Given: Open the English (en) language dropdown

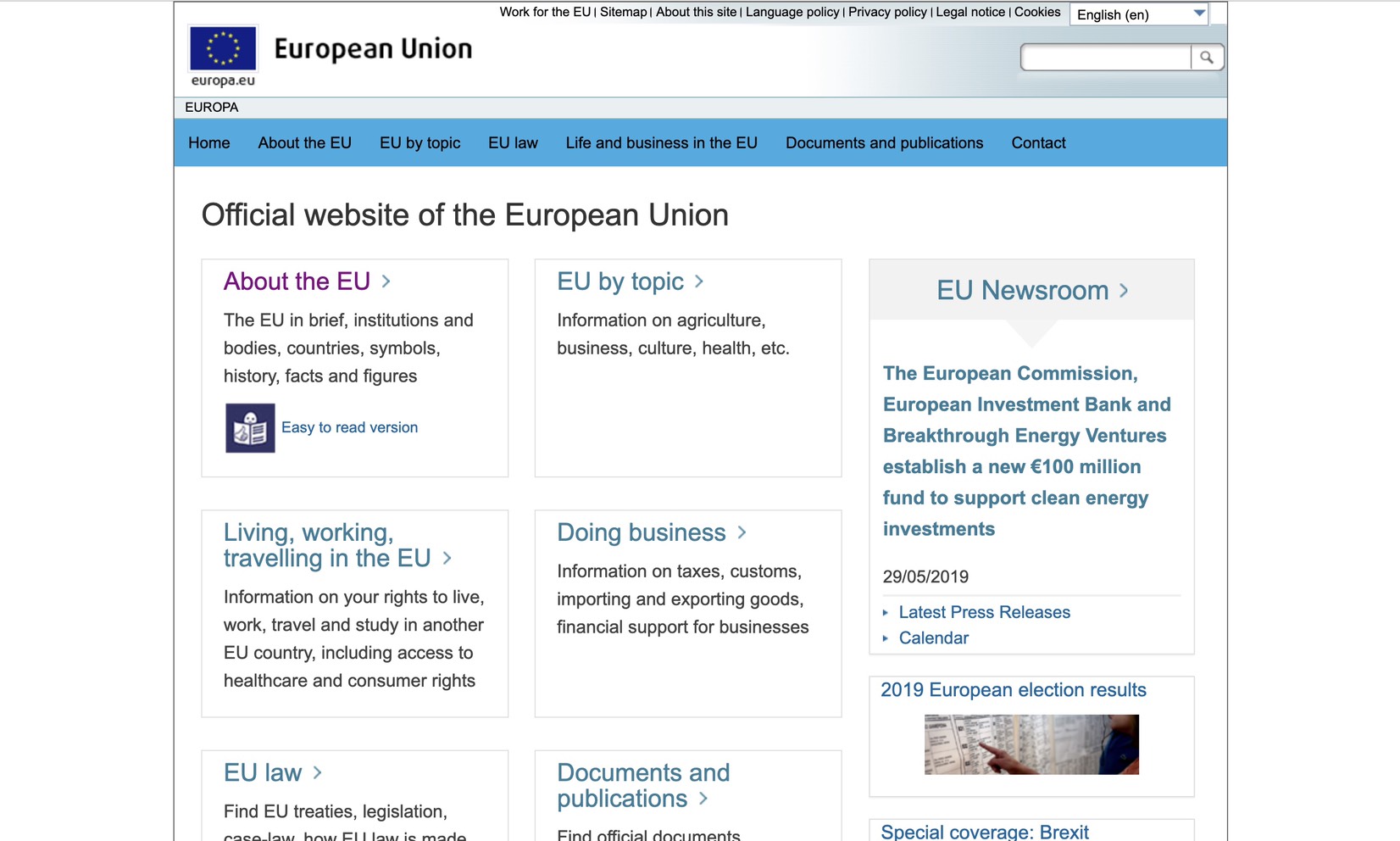Looking at the screenshot, I should (1139, 14).
